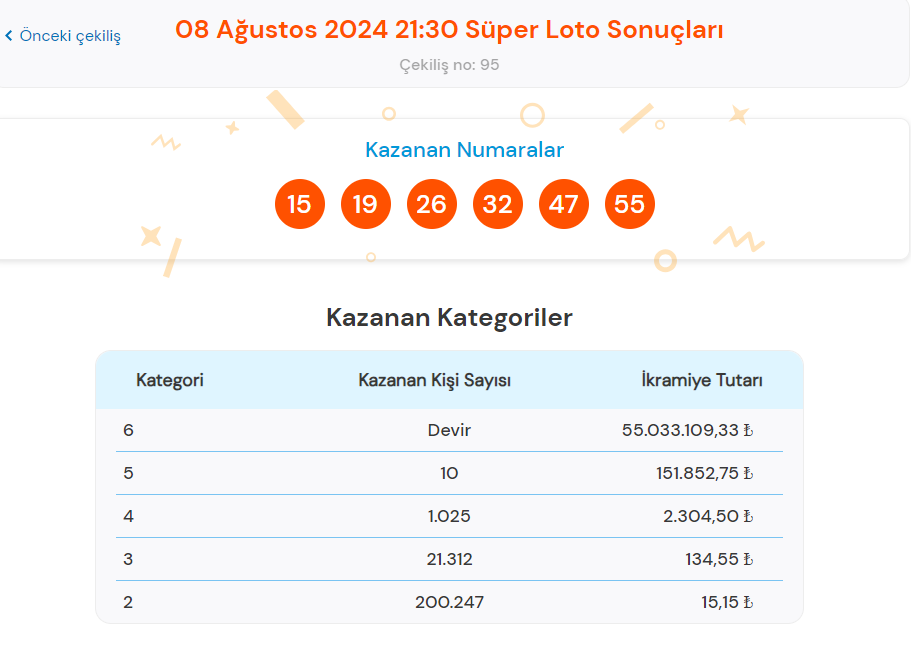Viewport: 911px width, 646px height.
Task: Click the Kazanan Kategoriler heading
Action: [x=449, y=318]
